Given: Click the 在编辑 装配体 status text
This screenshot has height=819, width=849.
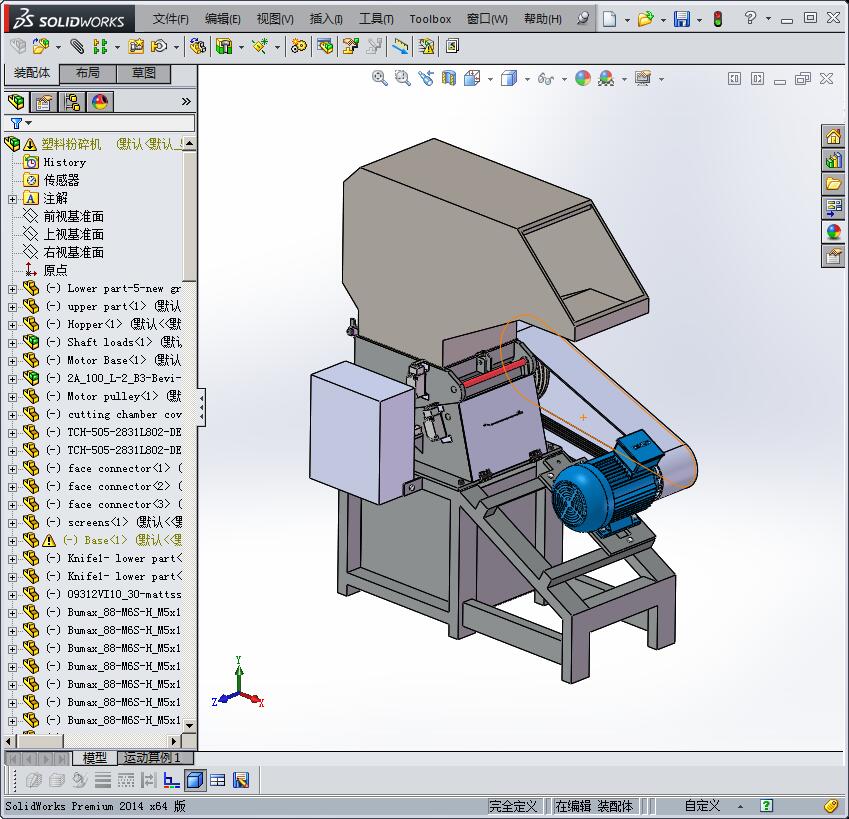Looking at the screenshot, I should pyautogui.click(x=594, y=806).
